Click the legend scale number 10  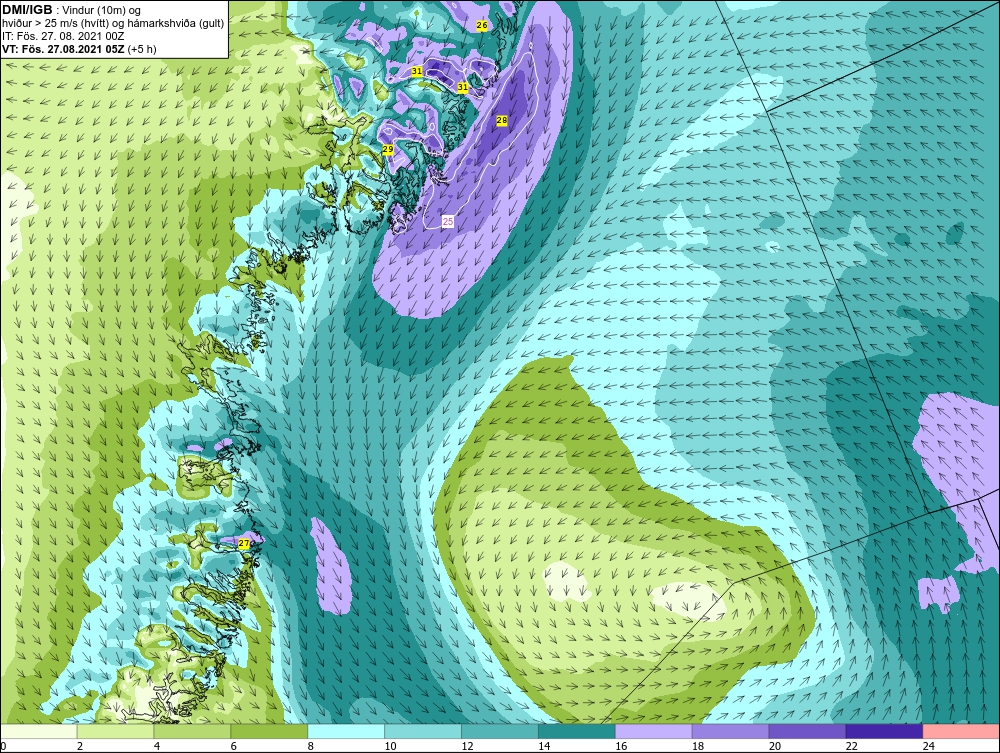[x=390, y=746]
